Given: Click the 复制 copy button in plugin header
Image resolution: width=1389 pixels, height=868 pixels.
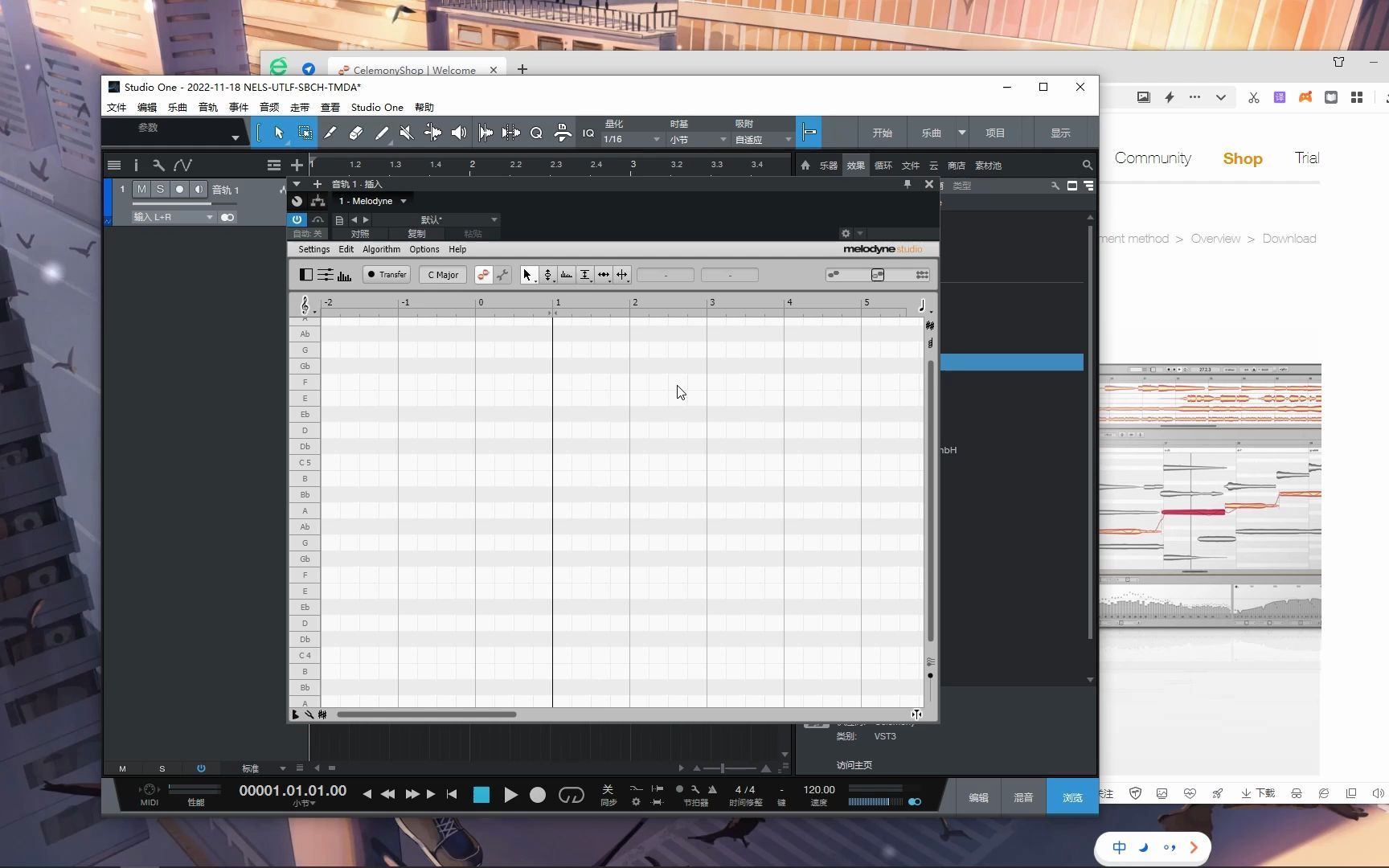Looking at the screenshot, I should pyautogui.click(x=416, y=234).
